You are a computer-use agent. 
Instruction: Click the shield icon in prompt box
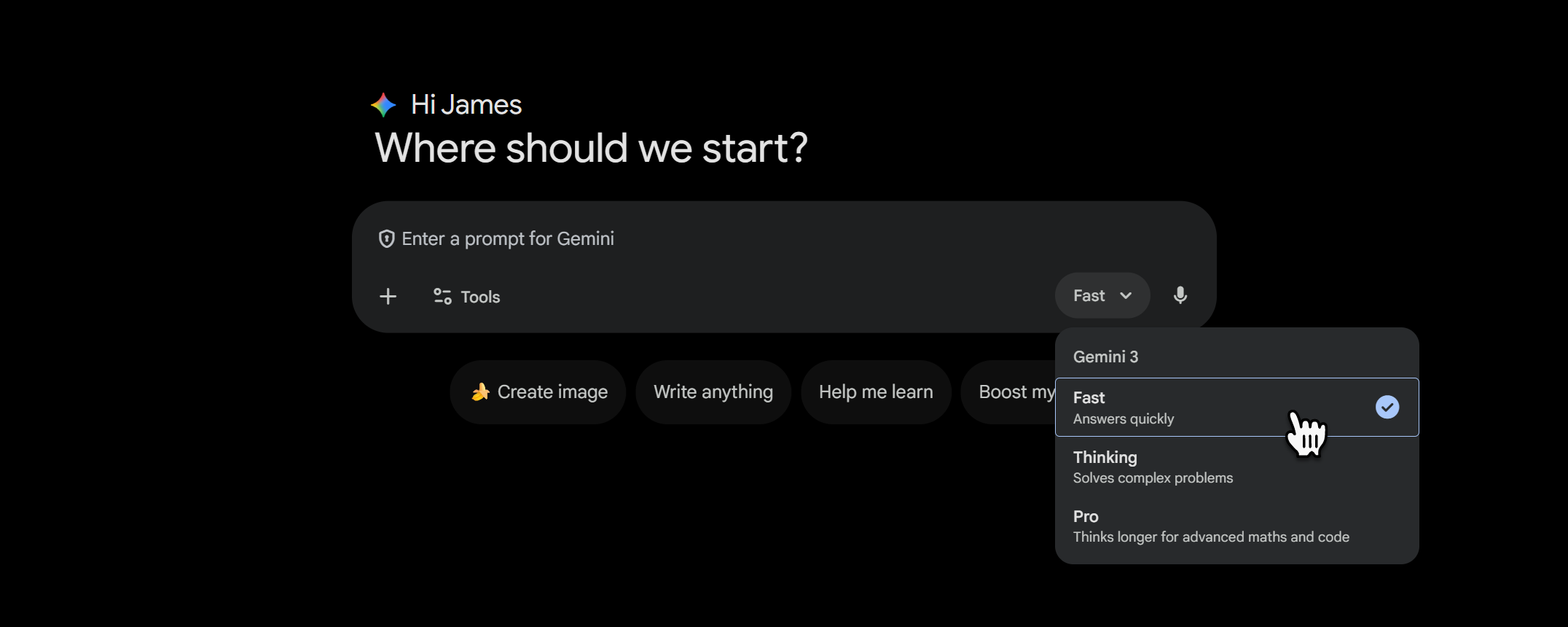click(387, 239)
